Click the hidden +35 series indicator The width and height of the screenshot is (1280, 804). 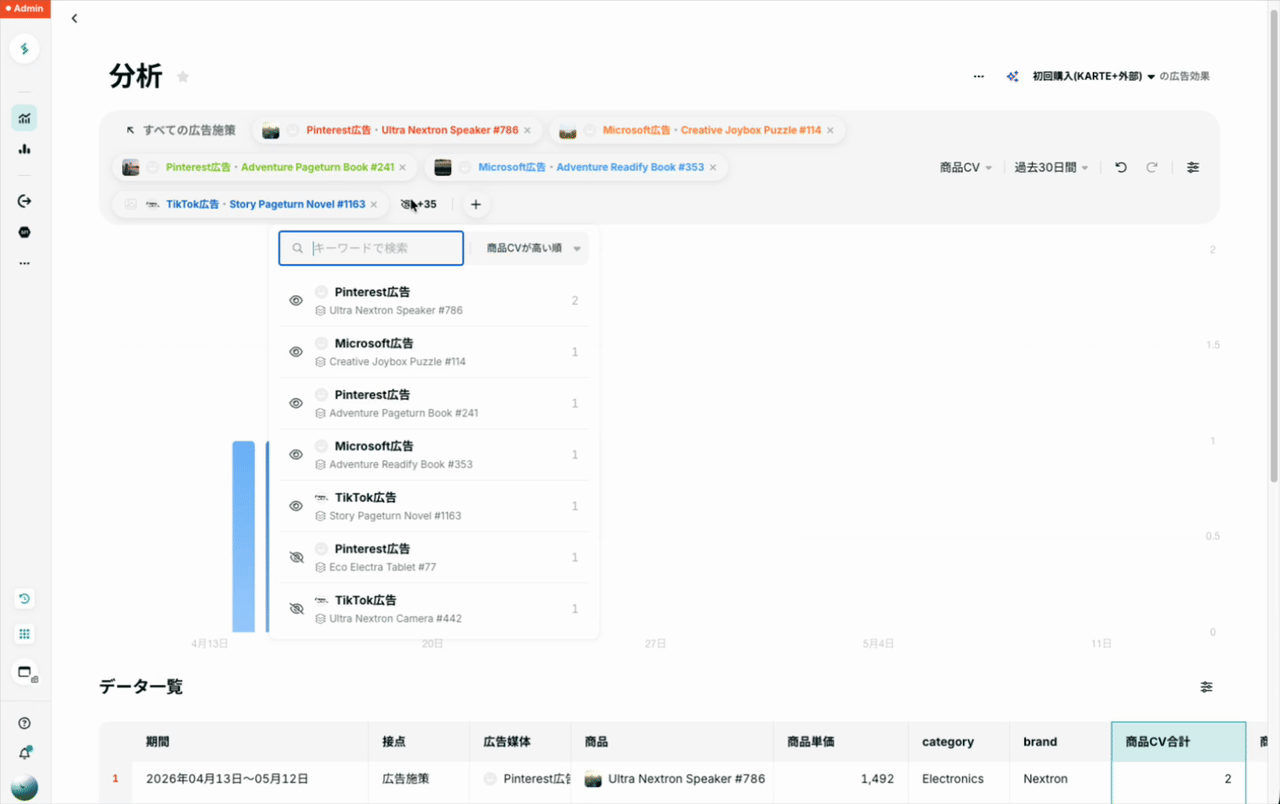419,204
